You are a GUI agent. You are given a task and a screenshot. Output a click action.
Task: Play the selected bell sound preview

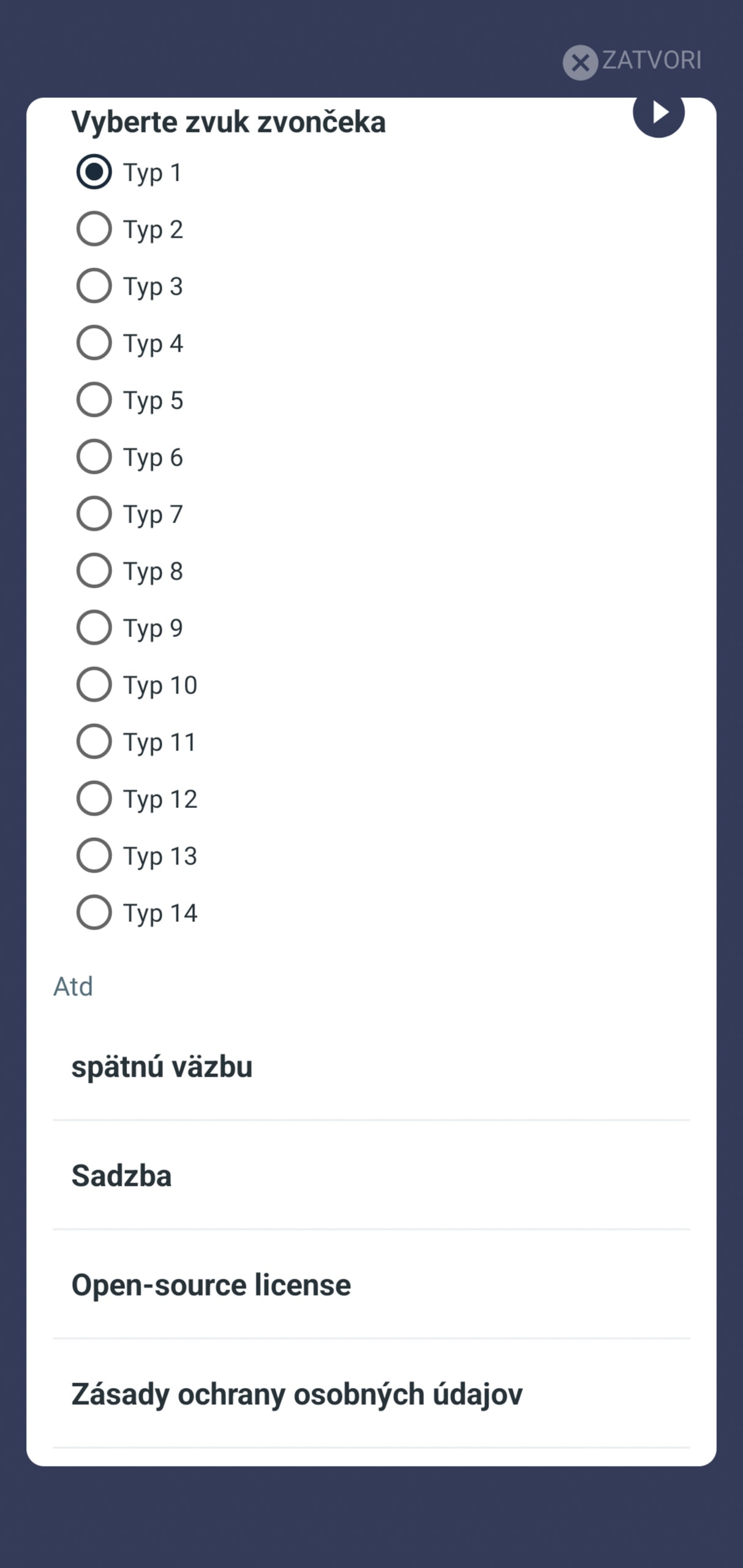point(658,113)
